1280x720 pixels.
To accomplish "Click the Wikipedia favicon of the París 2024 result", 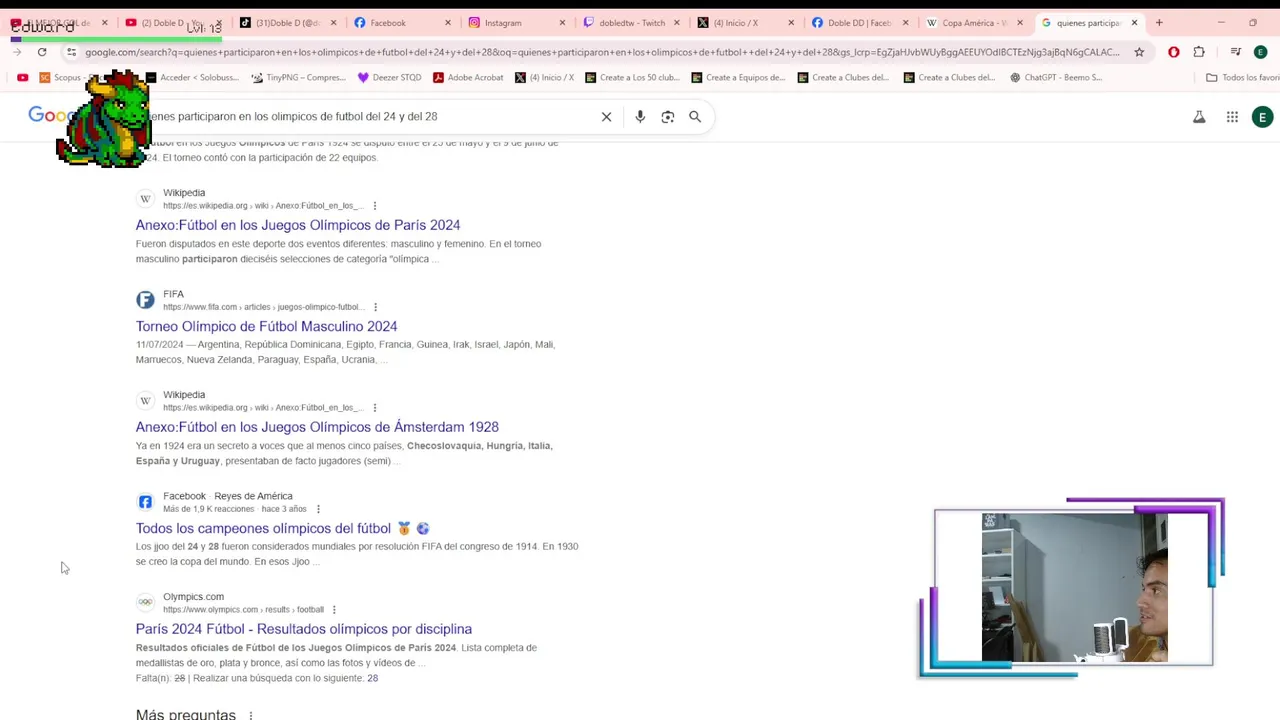I will [145, 199].
